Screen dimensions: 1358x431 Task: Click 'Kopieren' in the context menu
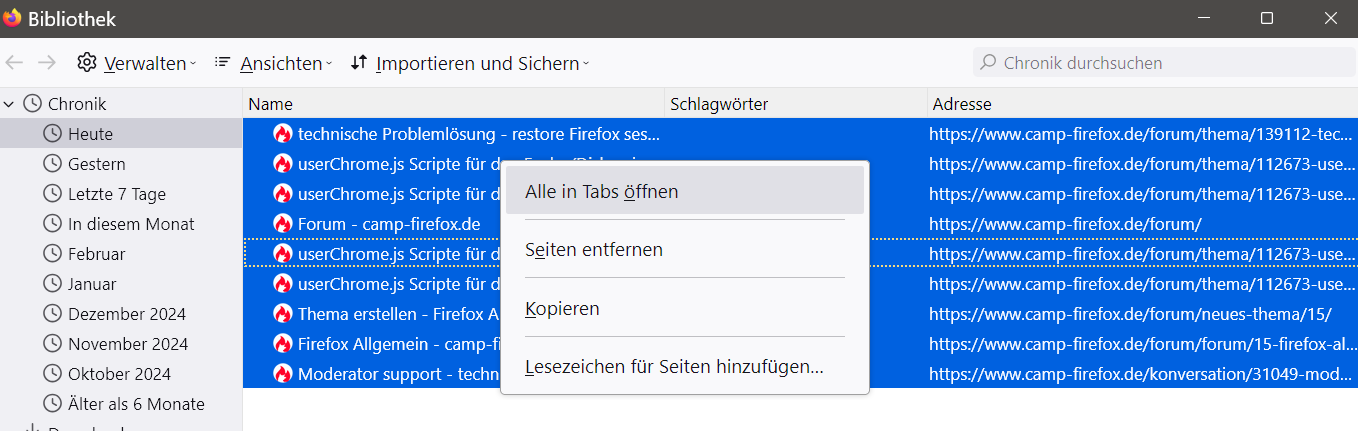pos(562,309)
